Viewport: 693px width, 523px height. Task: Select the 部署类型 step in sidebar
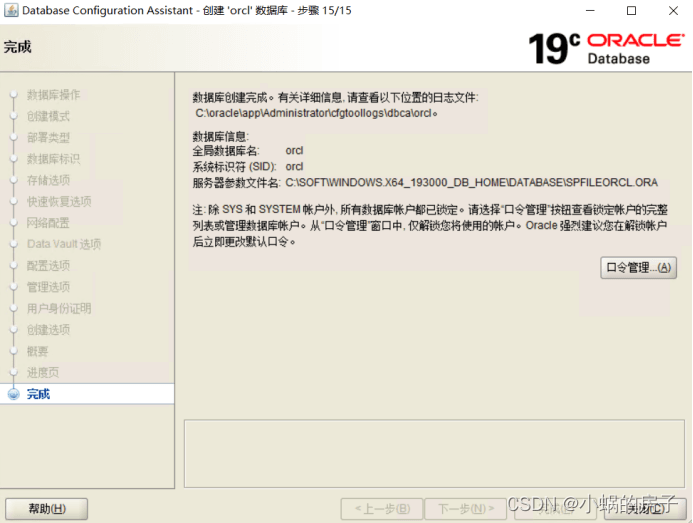pos(48,137)
